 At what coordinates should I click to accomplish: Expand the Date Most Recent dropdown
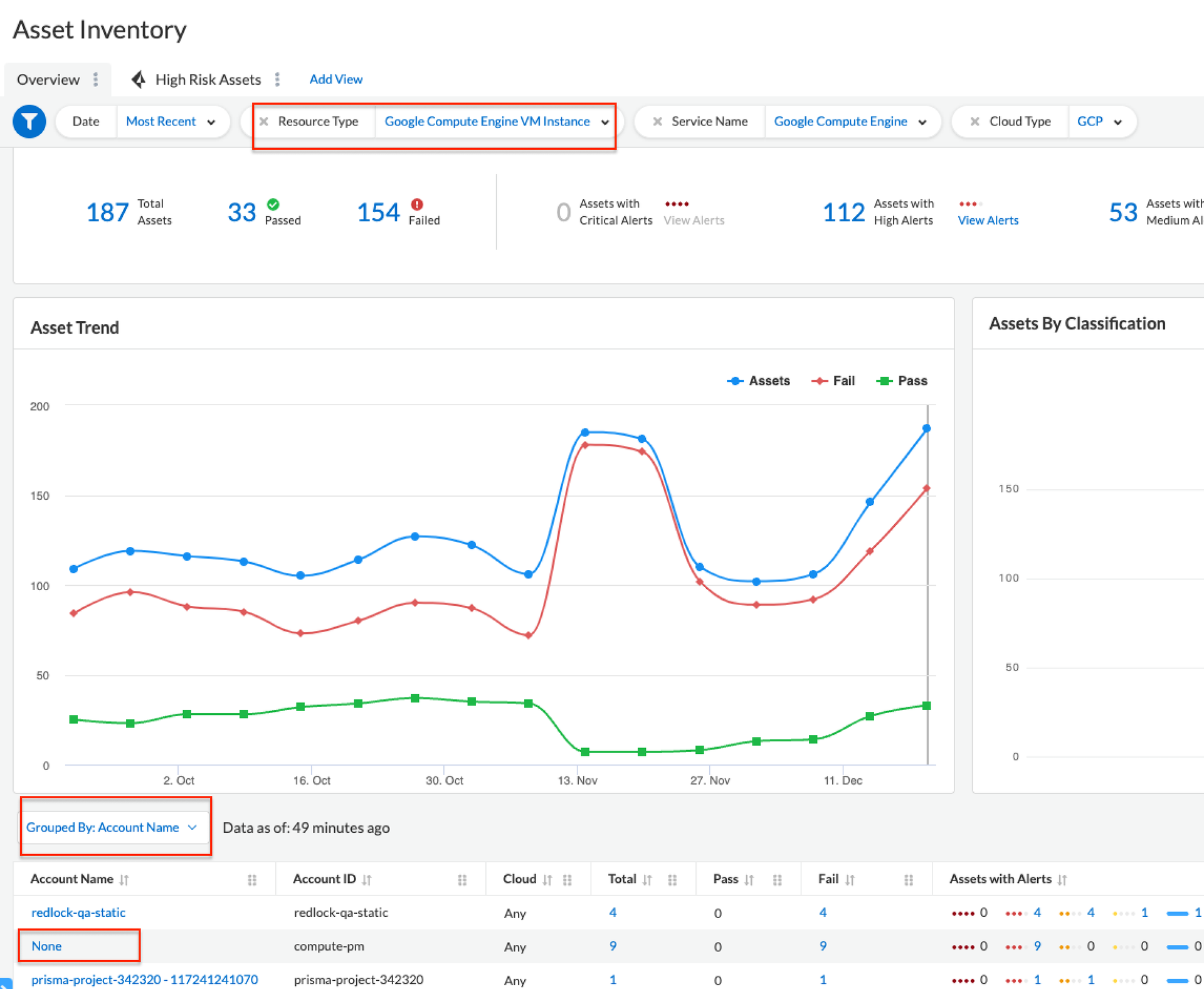coord(170,122)
